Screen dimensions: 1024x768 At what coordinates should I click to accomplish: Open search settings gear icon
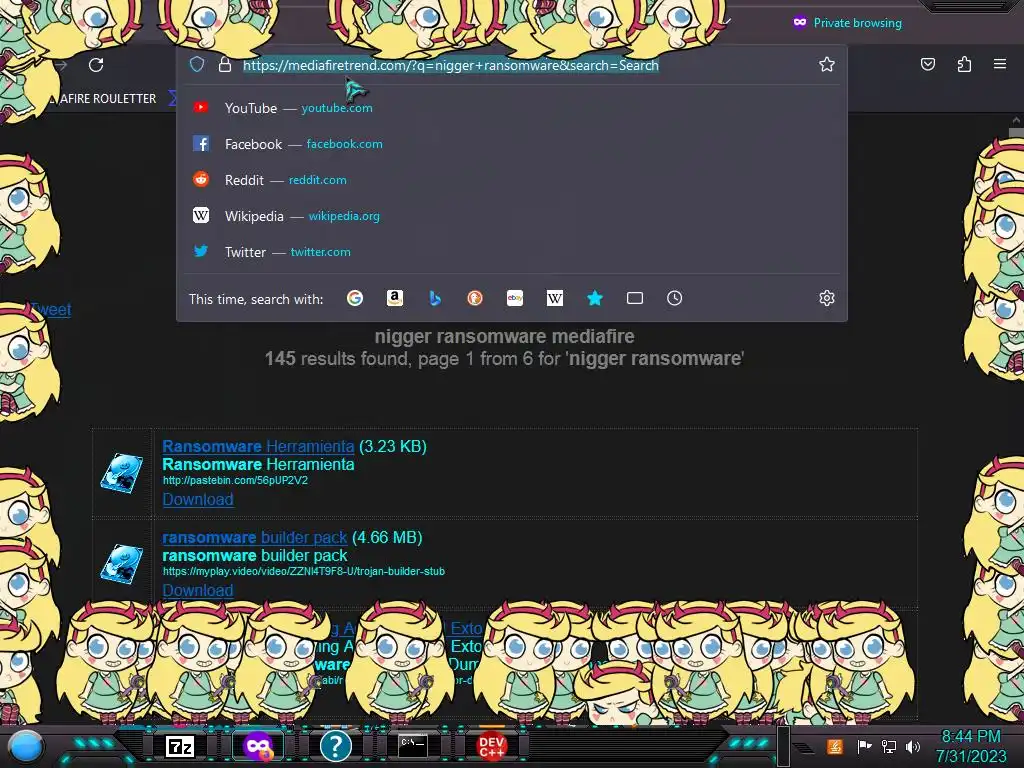click(x=827, y=298)
